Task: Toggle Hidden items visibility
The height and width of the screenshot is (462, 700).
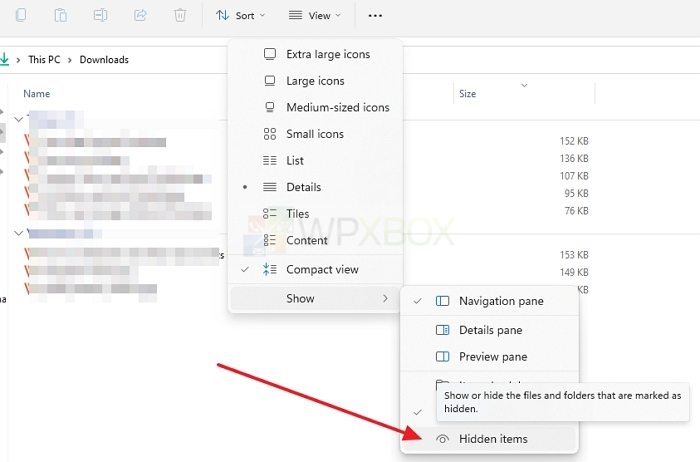Action: pyautogui.click(x=489, y=439)
